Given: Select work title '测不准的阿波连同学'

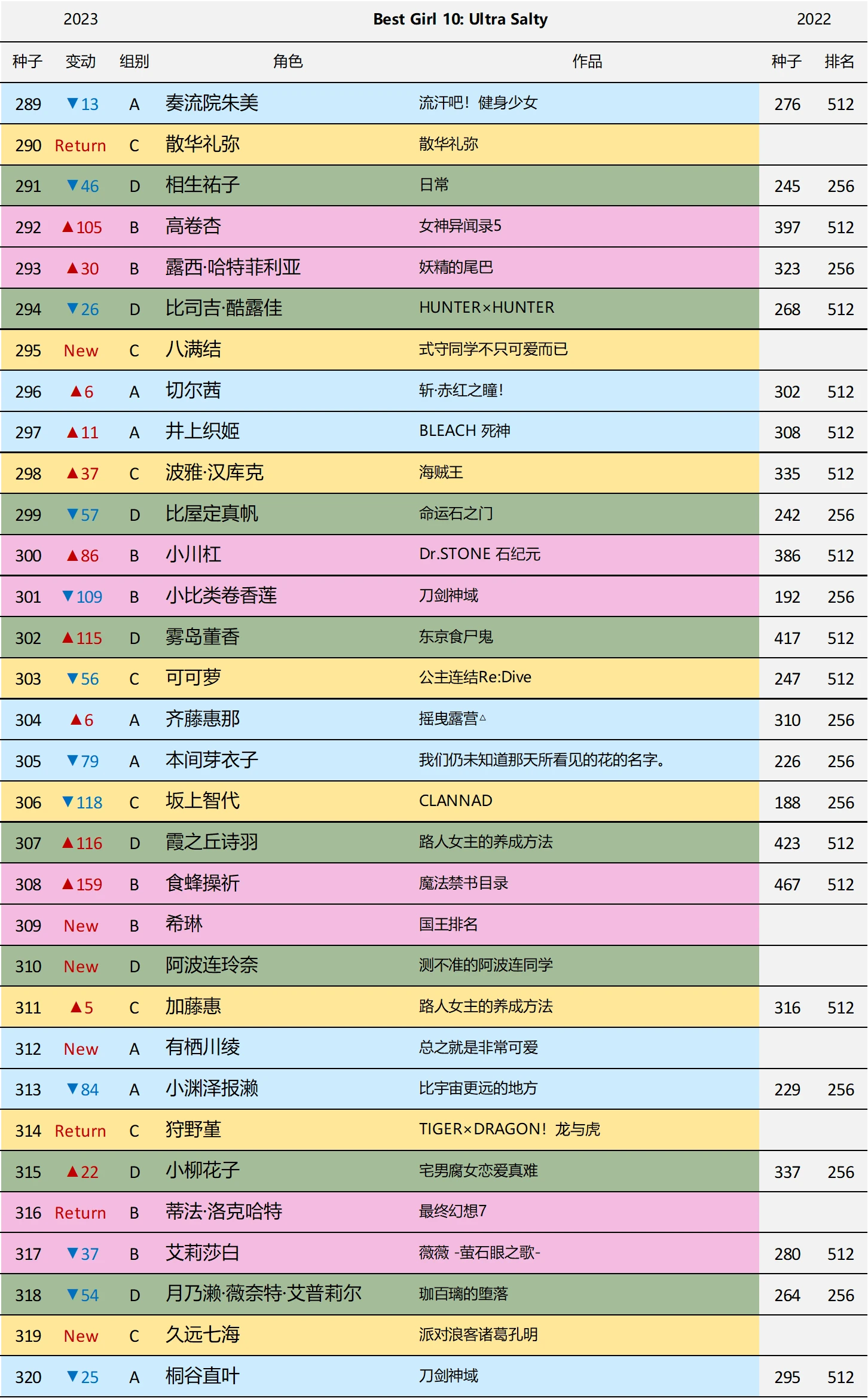Looking at the screenshot, I should point(486,965).
